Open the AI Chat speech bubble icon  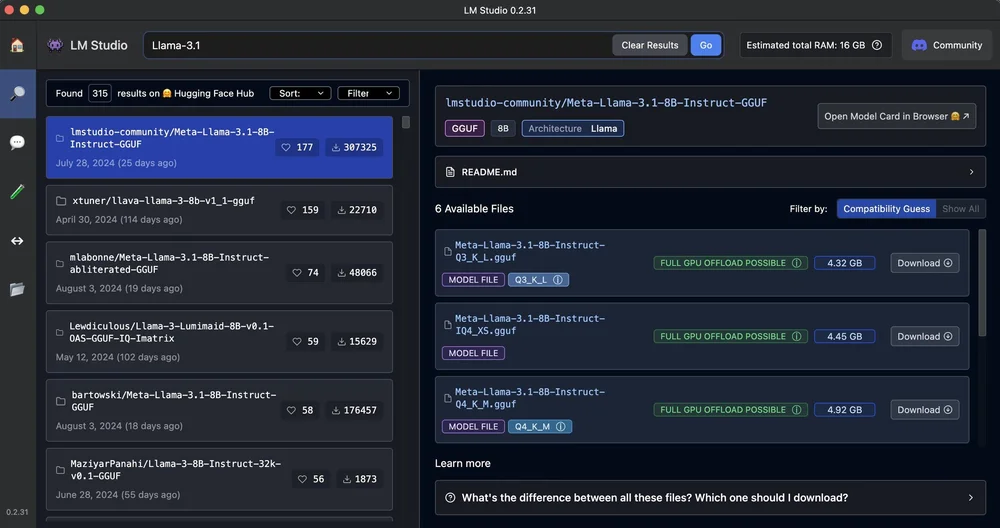pos(17,142)
